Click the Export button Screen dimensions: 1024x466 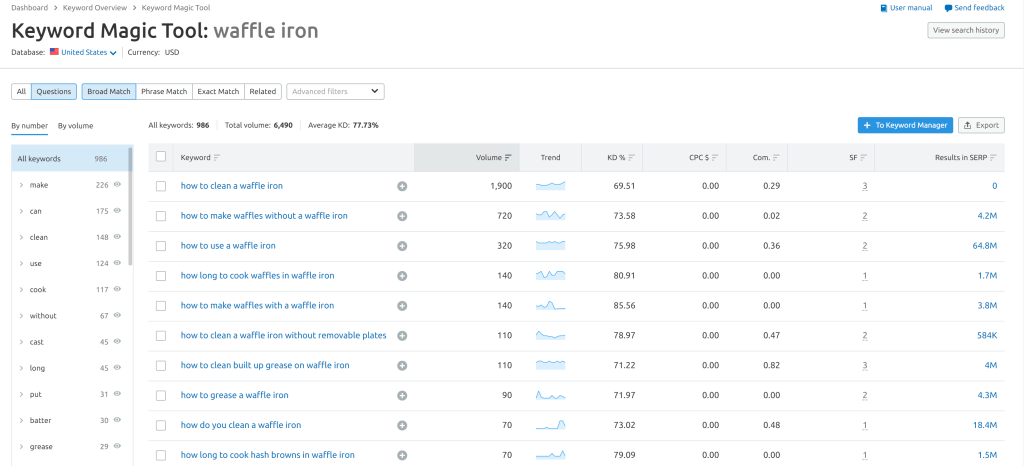(x=980, y=125)
